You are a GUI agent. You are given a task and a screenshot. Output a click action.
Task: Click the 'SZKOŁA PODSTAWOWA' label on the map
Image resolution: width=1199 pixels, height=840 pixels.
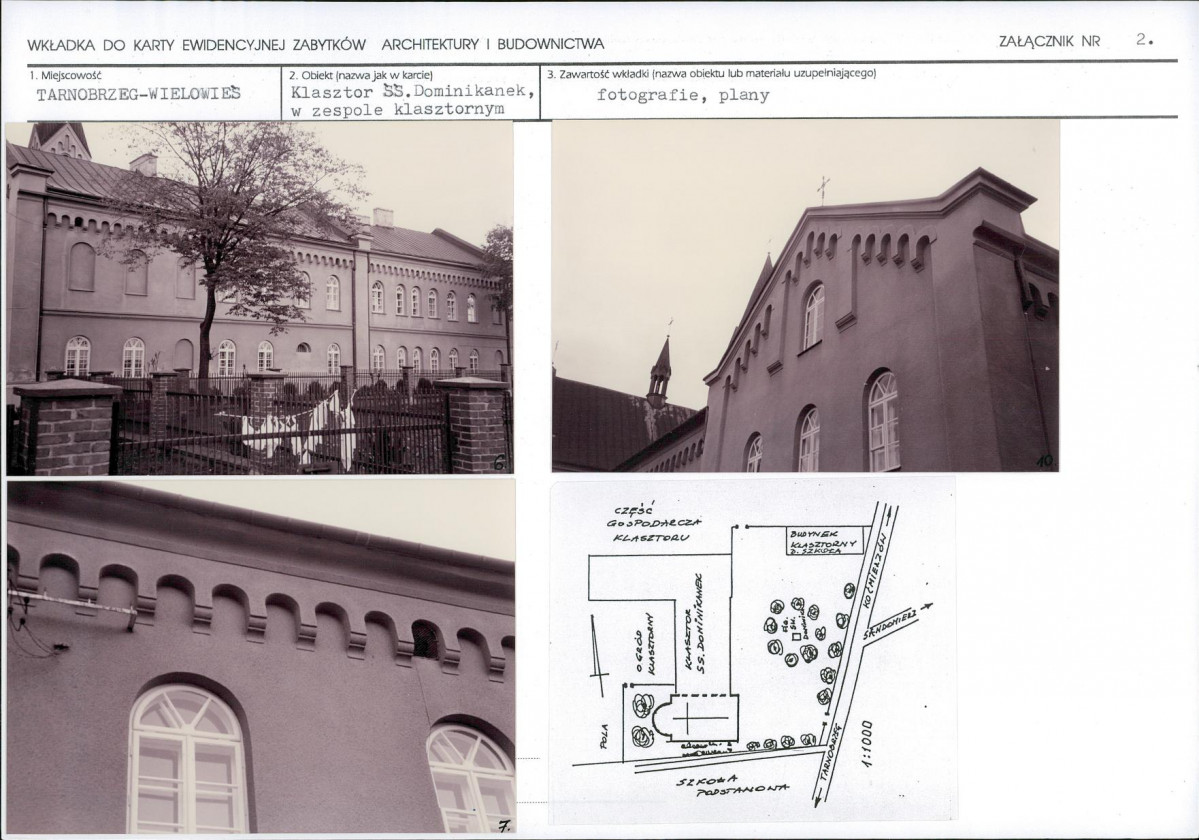coord(731,786)
